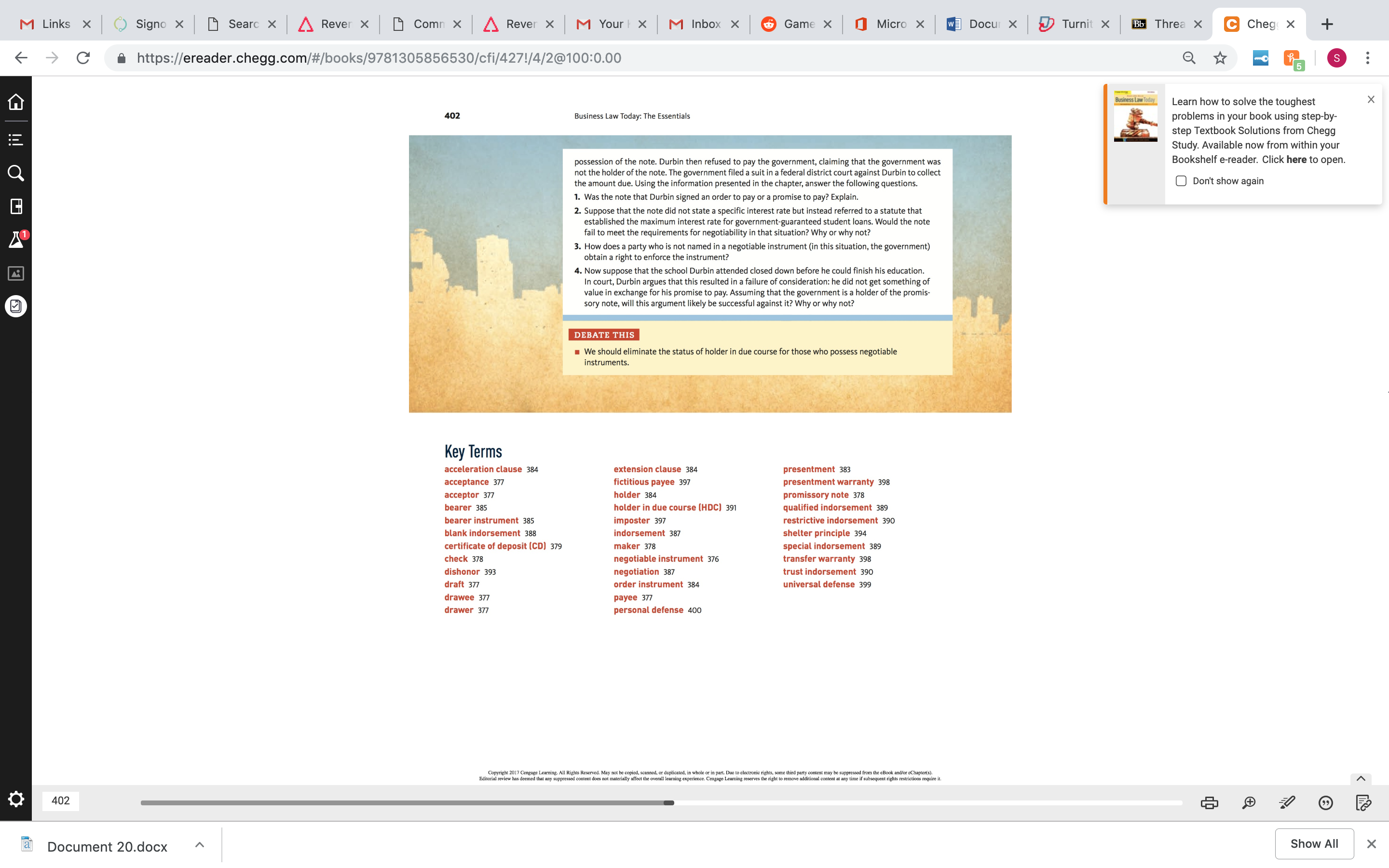Check the Don't show again box
This screenshot has height=868, width=1389.
pyautogui.click(x=1181, y=181)
